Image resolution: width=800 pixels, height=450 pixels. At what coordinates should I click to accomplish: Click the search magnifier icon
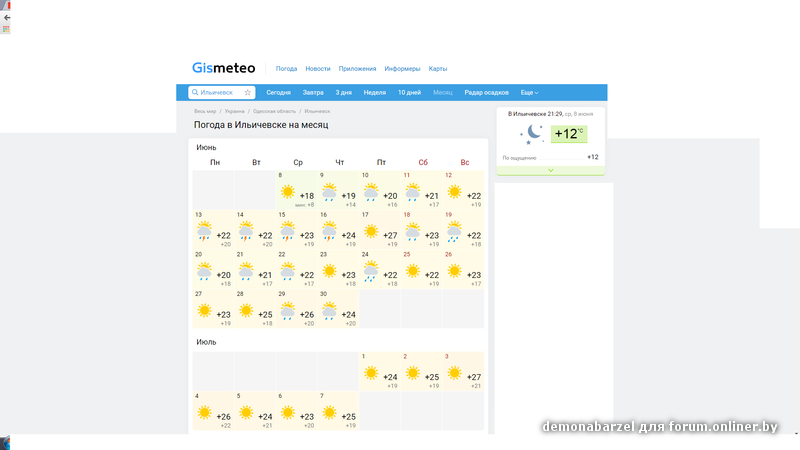[195, 92]
